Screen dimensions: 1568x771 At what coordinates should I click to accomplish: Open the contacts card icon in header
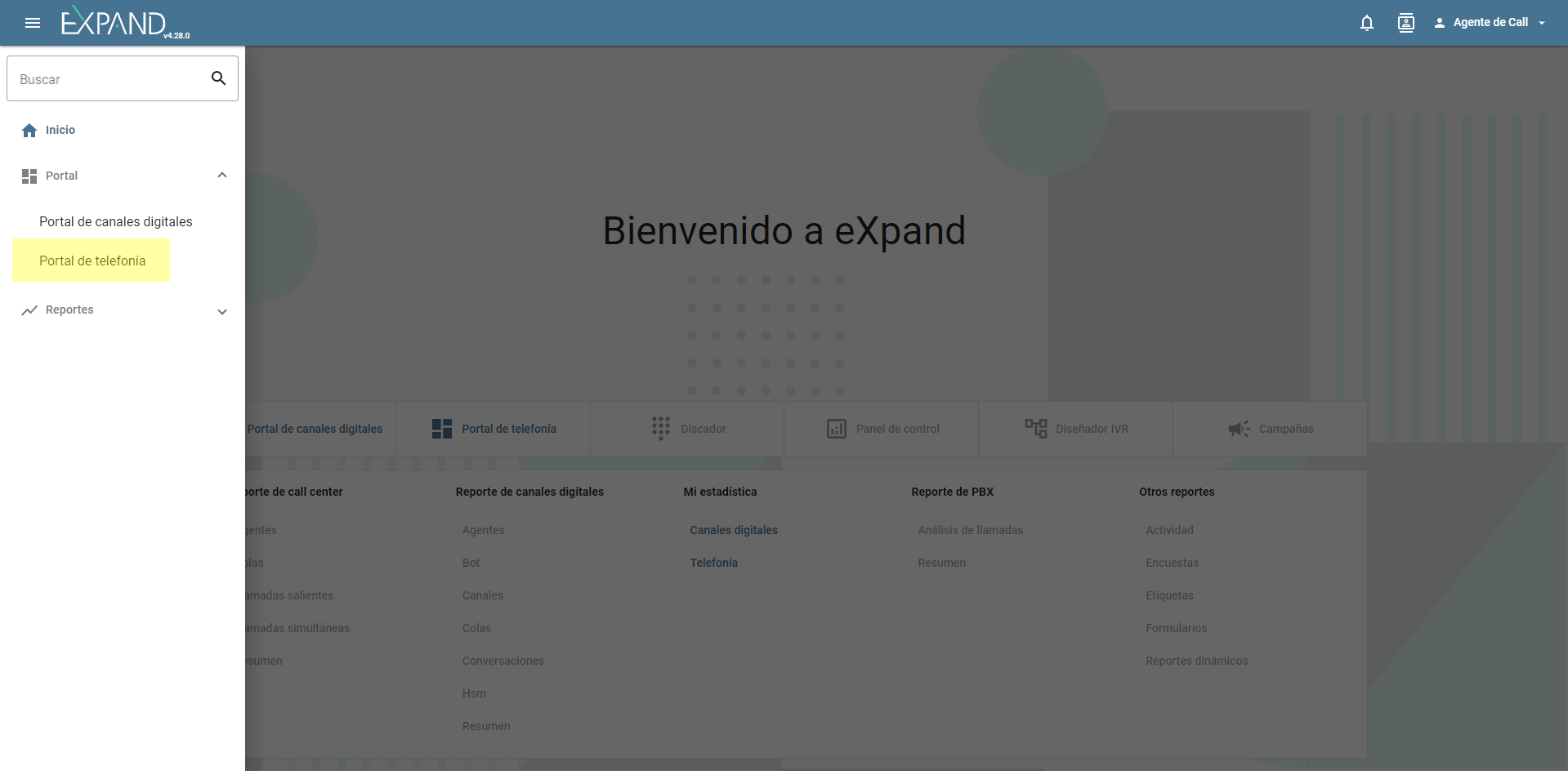[x=1406, y=23]
